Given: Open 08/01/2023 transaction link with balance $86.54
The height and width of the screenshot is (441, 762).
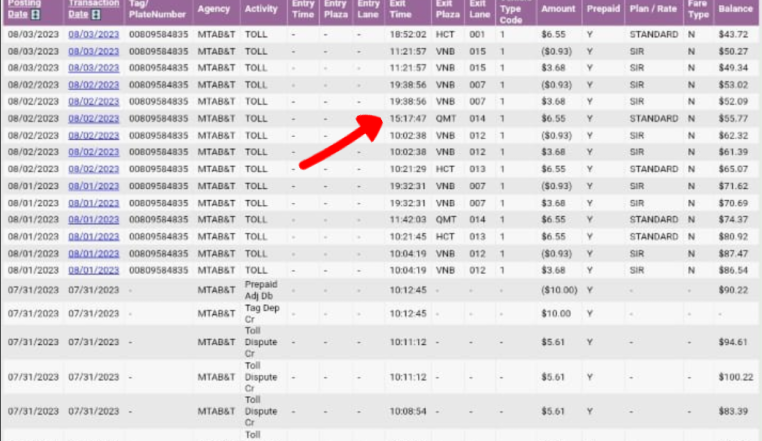Looking at the screenshot, I should tap(93, 270).
